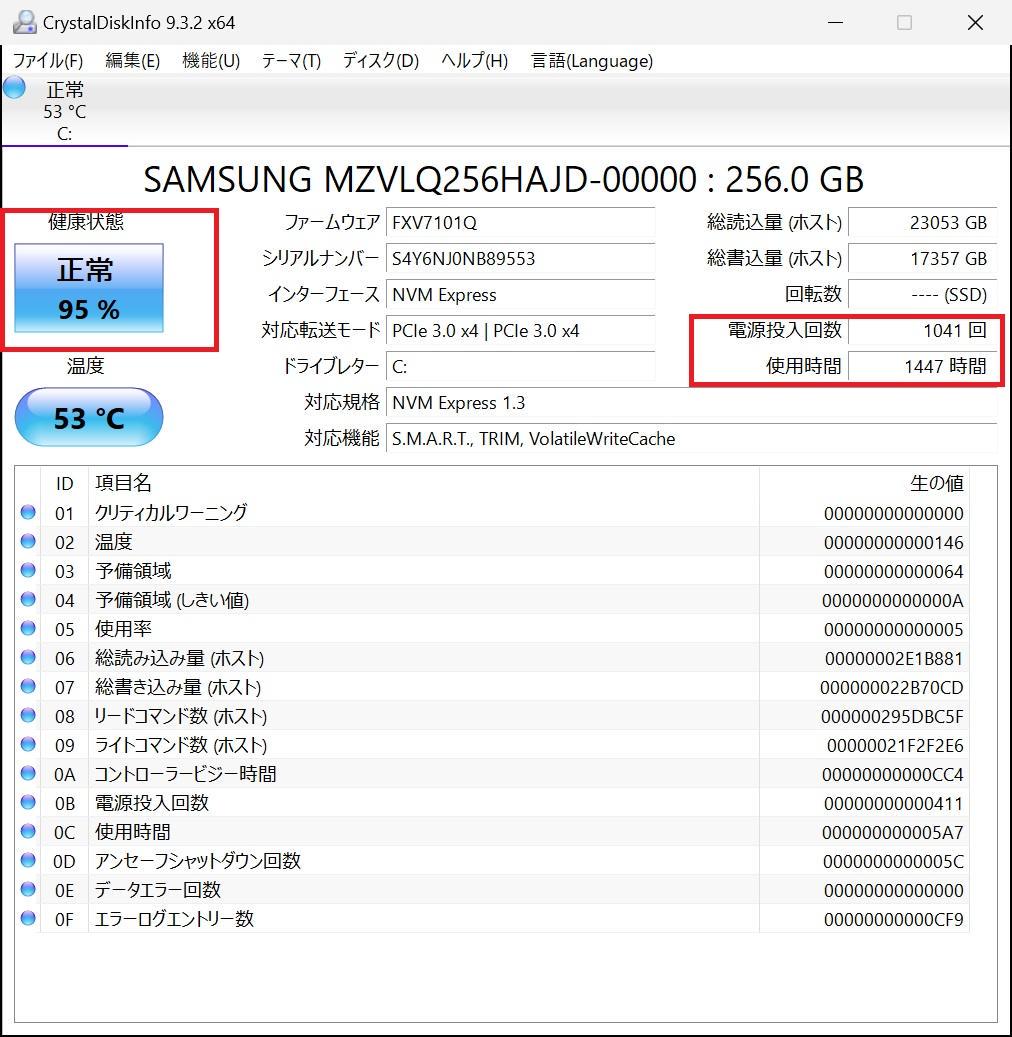Click status orb for row 02 温度

coord(28,541)
